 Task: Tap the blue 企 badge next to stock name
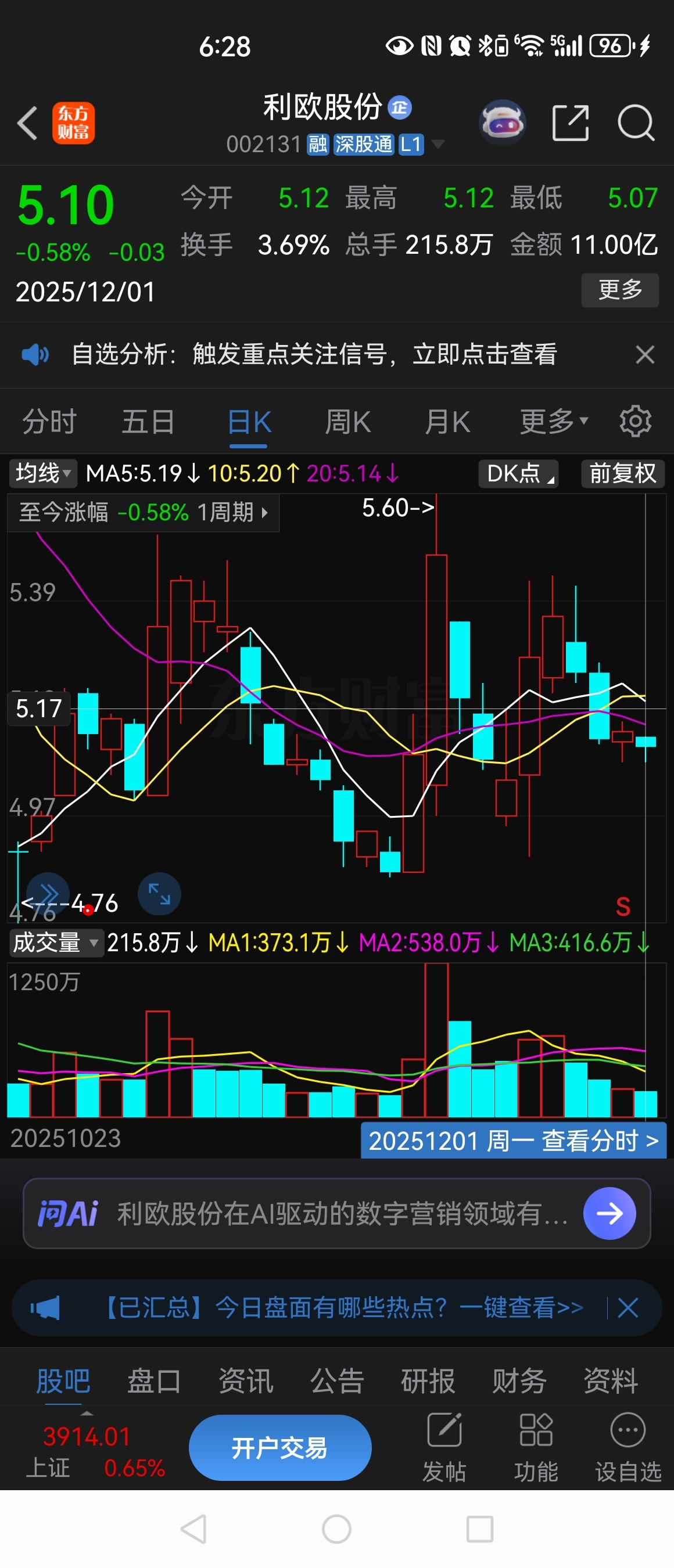pos(399,108)
